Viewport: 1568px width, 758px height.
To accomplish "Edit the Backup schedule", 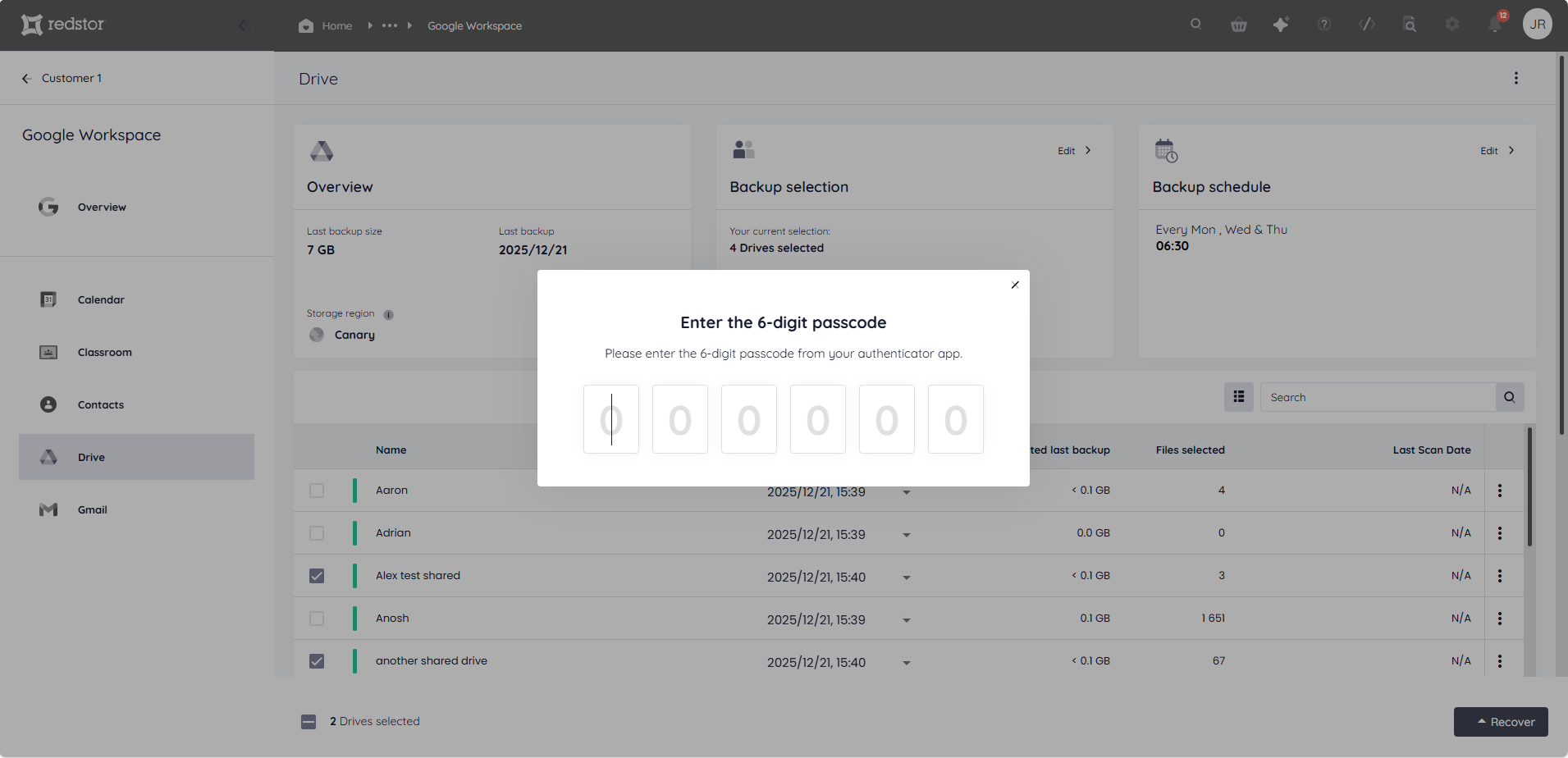I will pos(1497,151).
